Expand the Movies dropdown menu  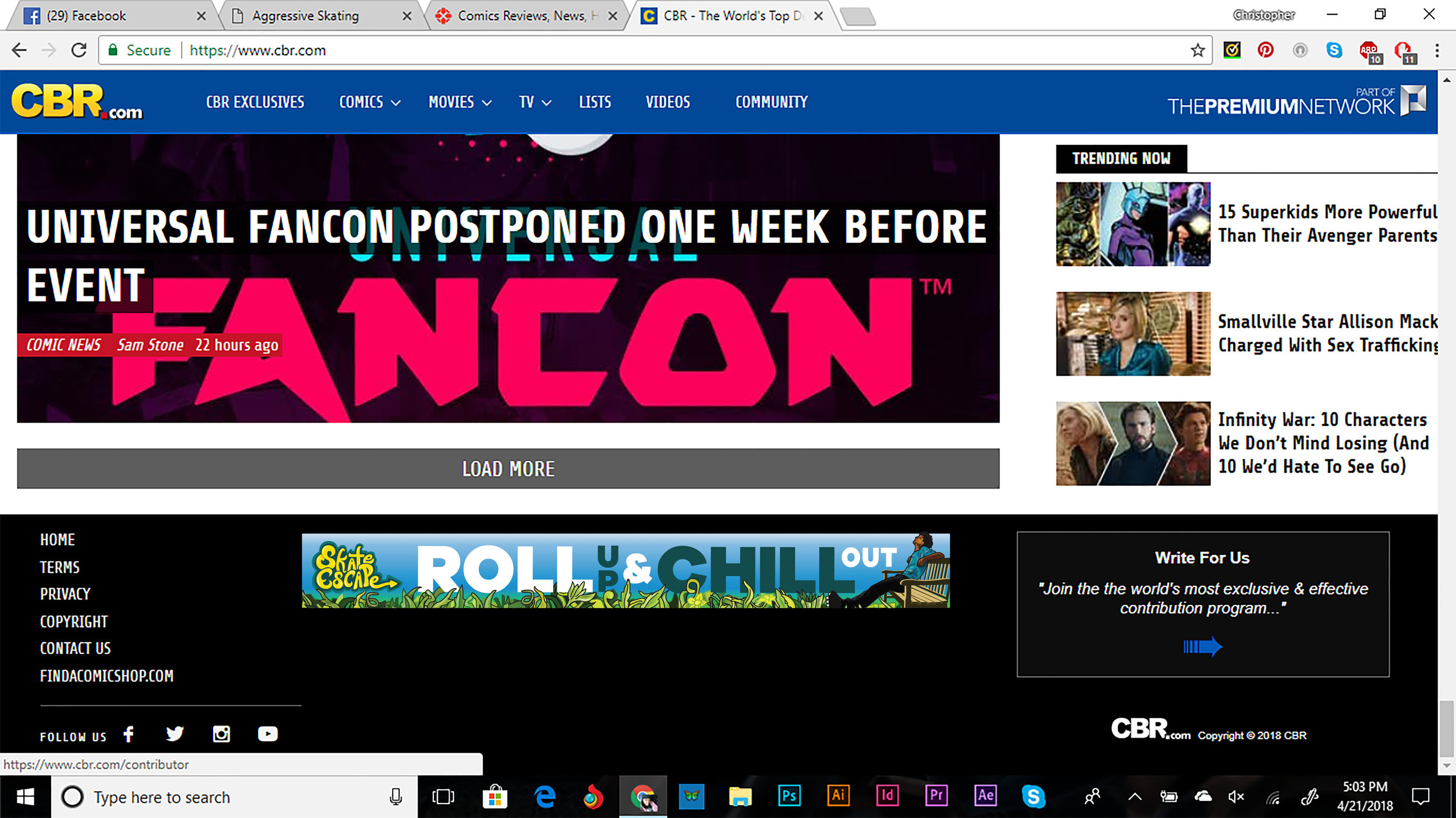pyautogui.click(x=460, y=102)
